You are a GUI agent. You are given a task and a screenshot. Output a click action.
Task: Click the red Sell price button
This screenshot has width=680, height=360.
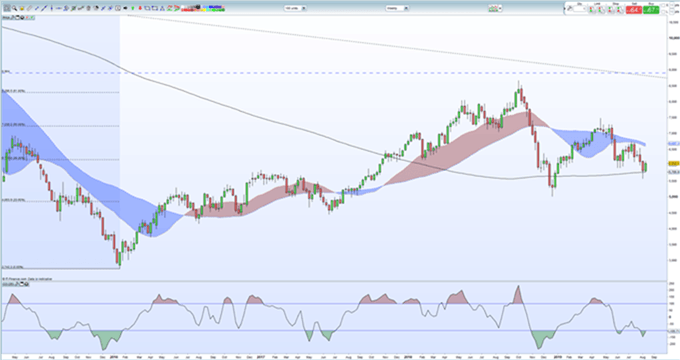pyautogui.click(x=634, y=10)
